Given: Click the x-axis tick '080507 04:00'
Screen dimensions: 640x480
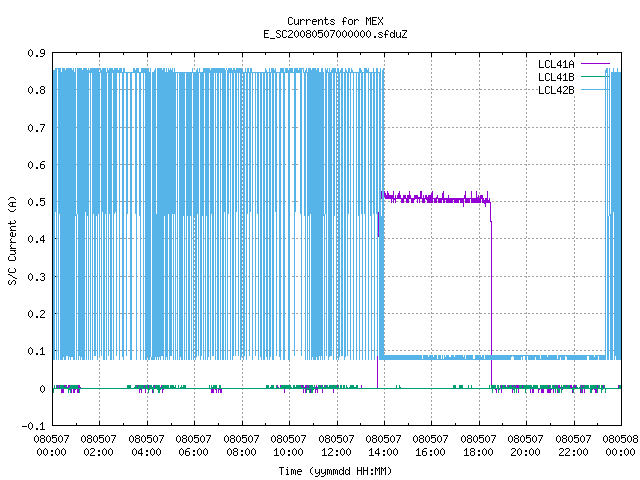Looking at the screenshot, I should click(x=146, y=446).
